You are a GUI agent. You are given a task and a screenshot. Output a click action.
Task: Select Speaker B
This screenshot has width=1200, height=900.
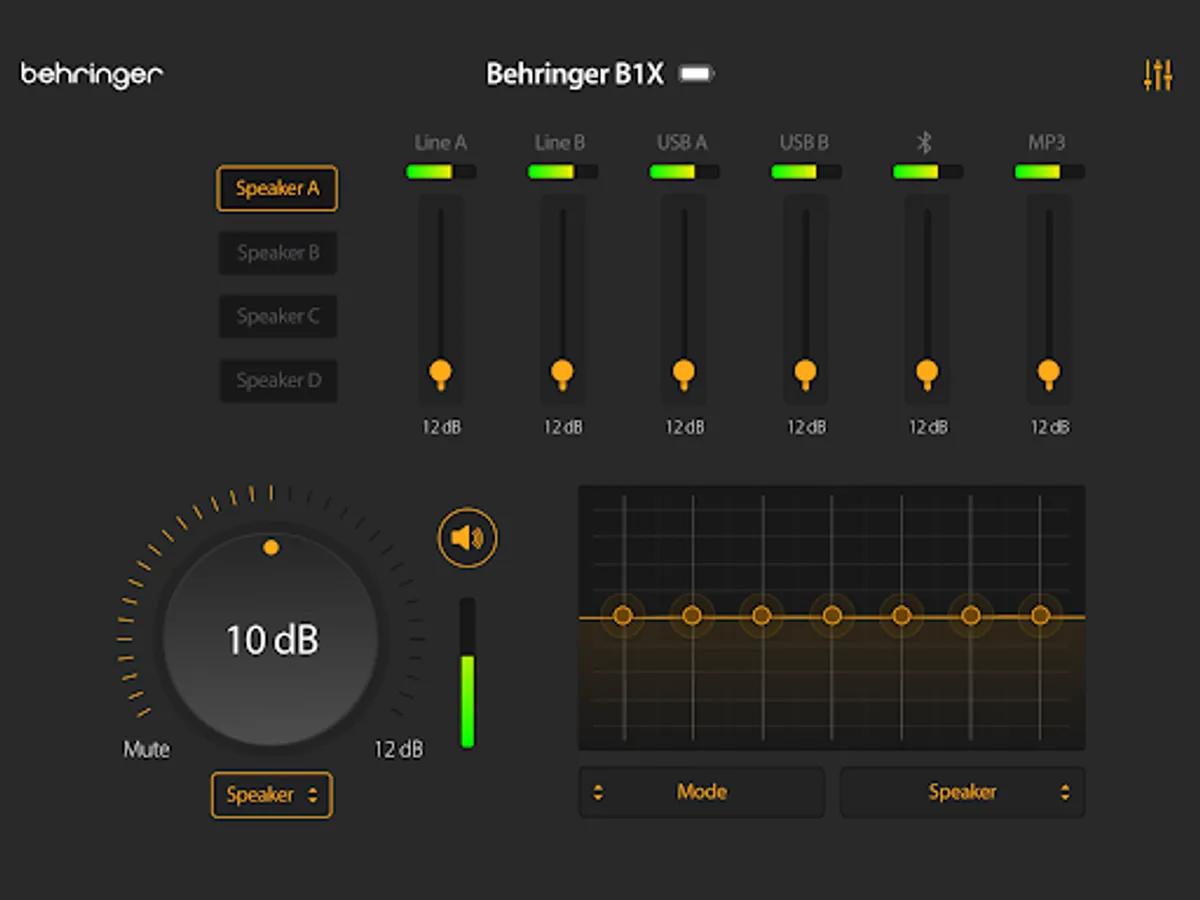click(x=277, y=253)
